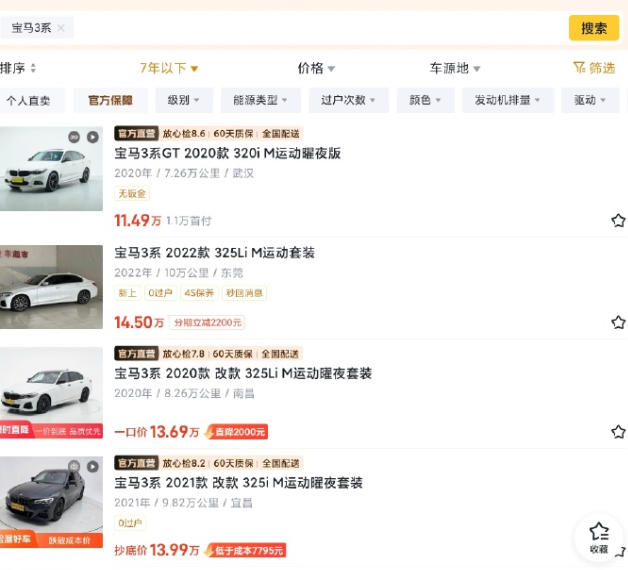Expand the 车源地 dropdown

click(x=455, y=68)
